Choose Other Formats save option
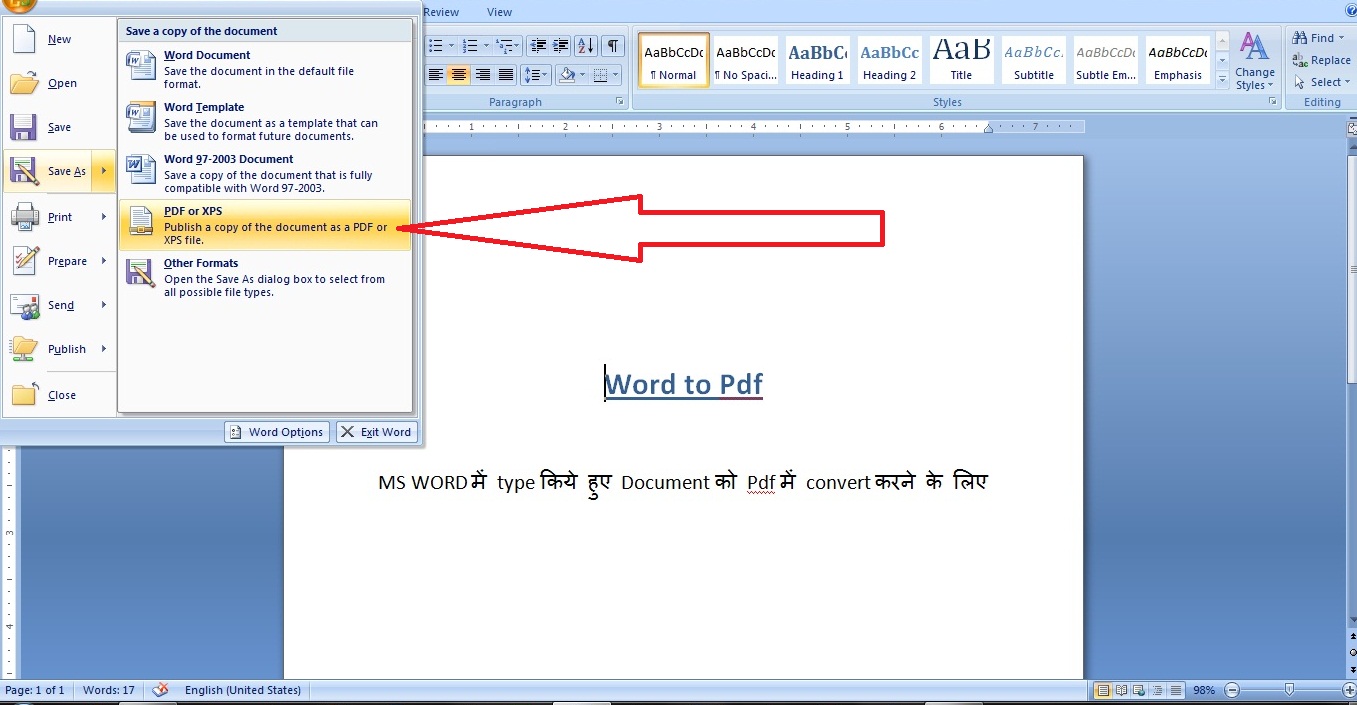The width and height of the screenshot is (1357, 705). pyautogui.click(x=264, y=277)
